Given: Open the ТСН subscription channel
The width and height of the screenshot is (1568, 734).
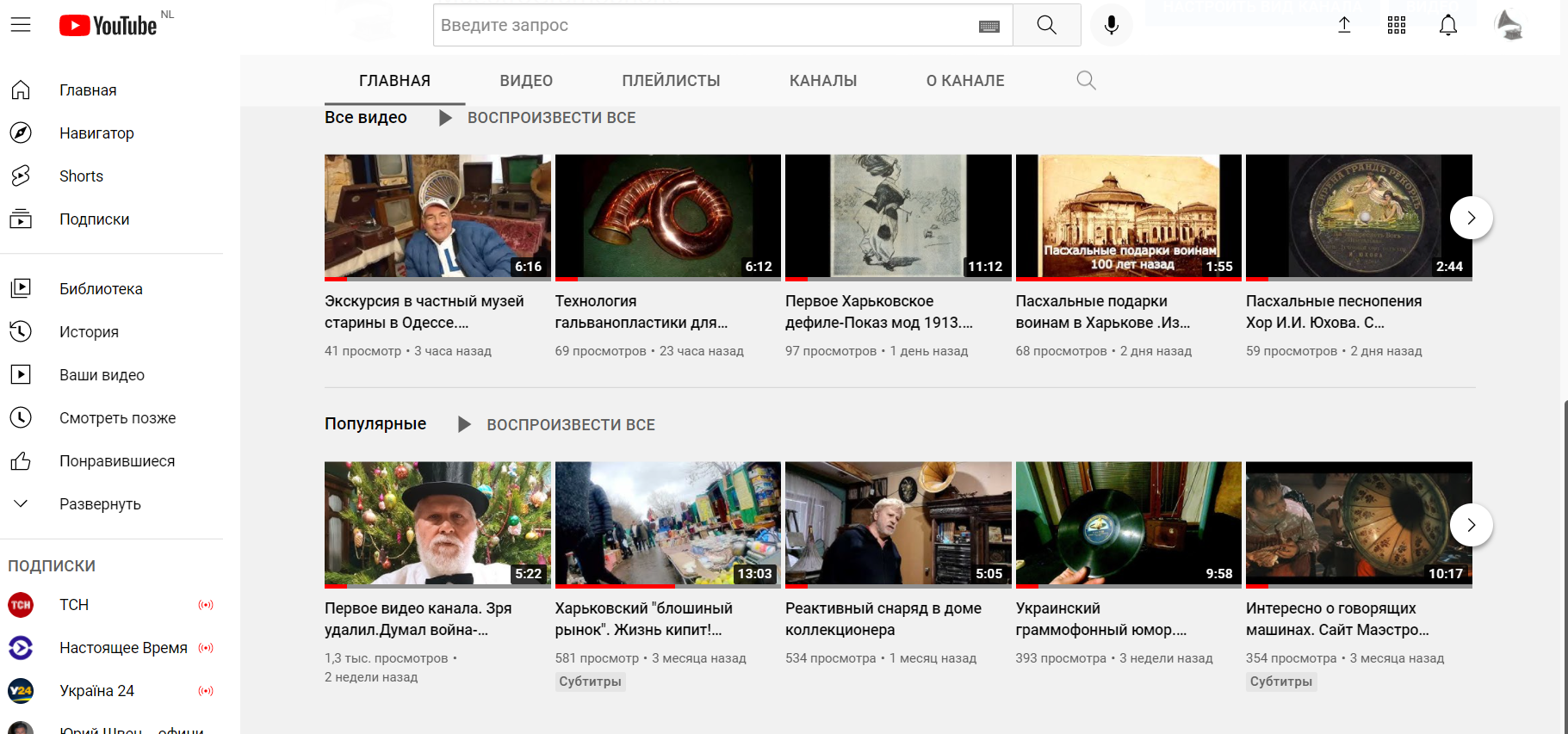Looking at the screenshot, I should point(74,605).
